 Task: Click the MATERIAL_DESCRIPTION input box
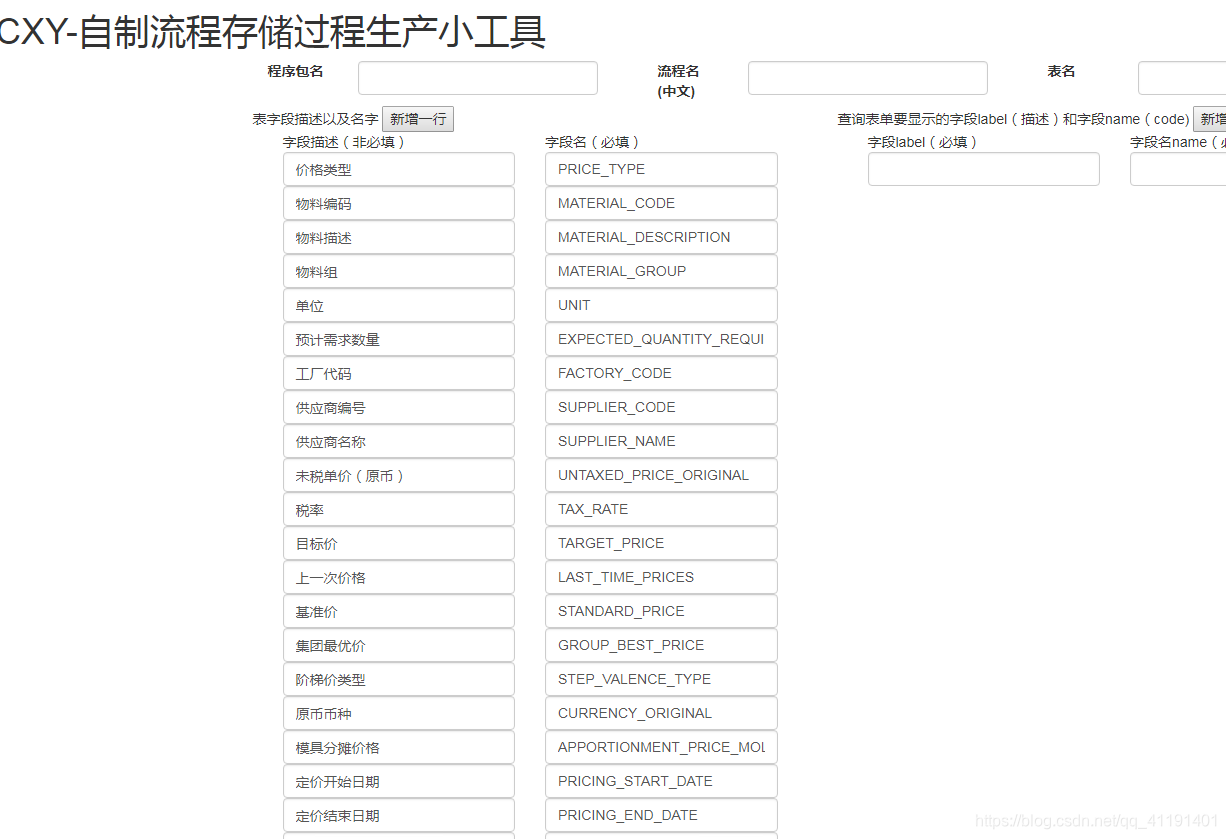(661, 237)
